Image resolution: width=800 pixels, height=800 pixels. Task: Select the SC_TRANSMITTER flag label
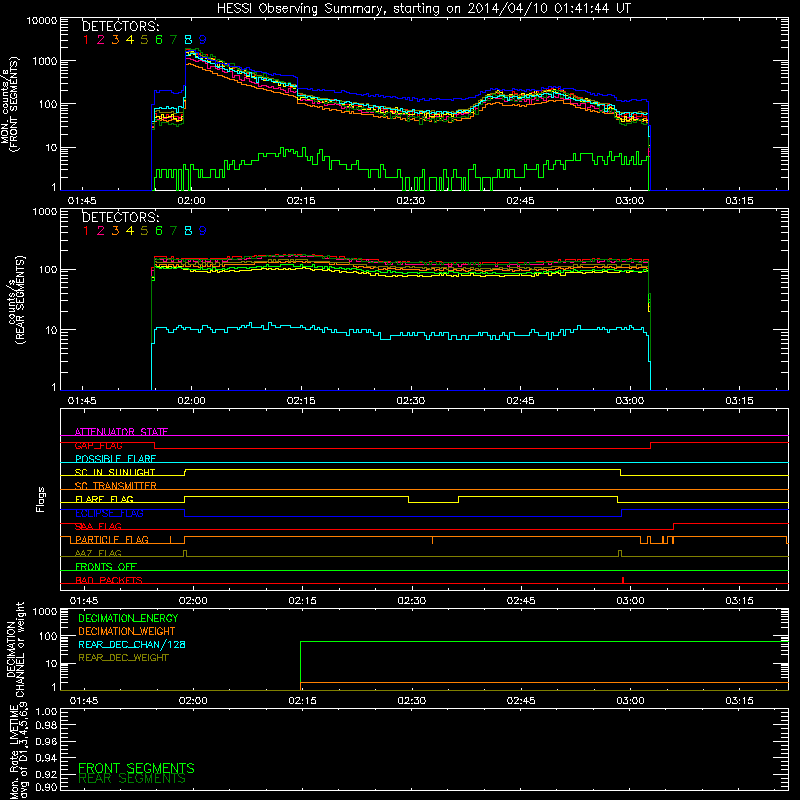pos(116,485)
